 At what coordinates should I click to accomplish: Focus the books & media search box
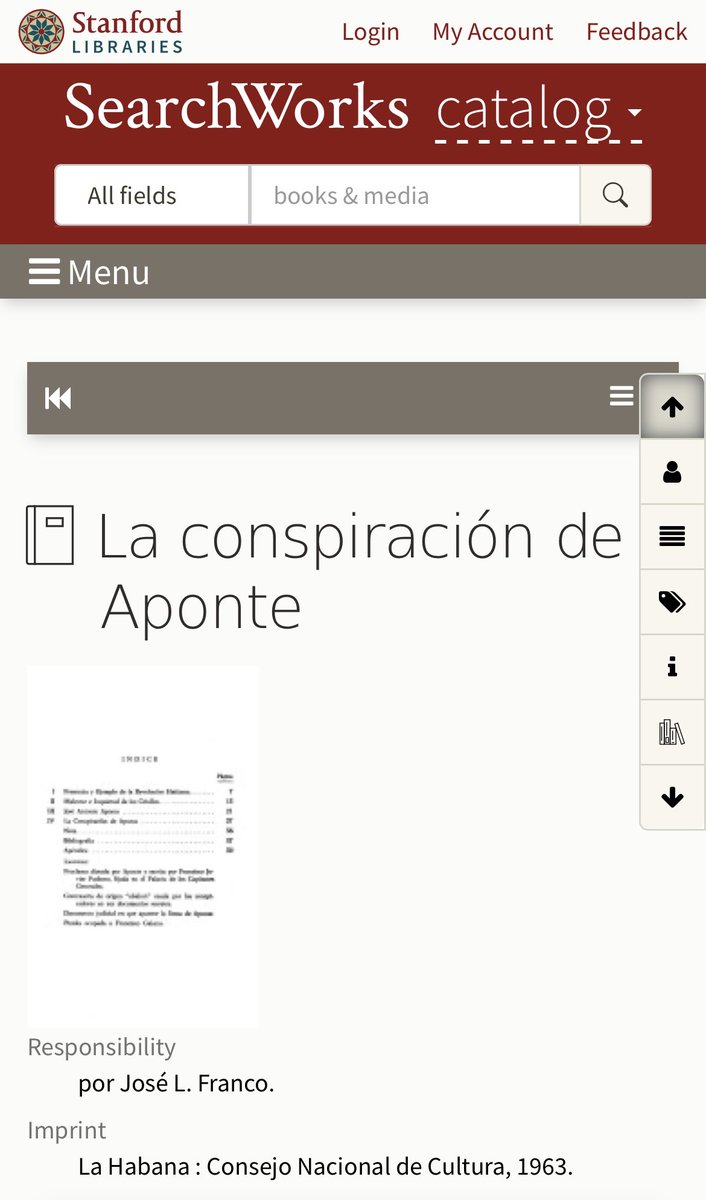(x=415, y=195)
